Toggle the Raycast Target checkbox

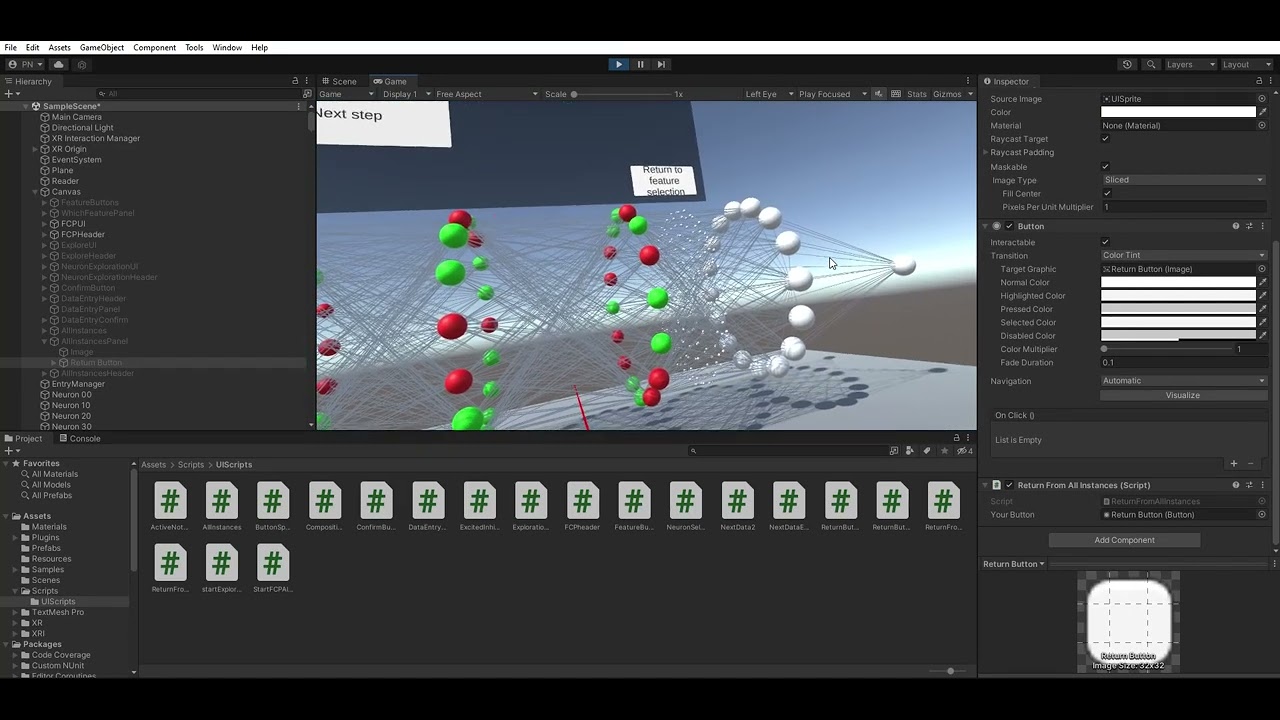click(1105, 139)
